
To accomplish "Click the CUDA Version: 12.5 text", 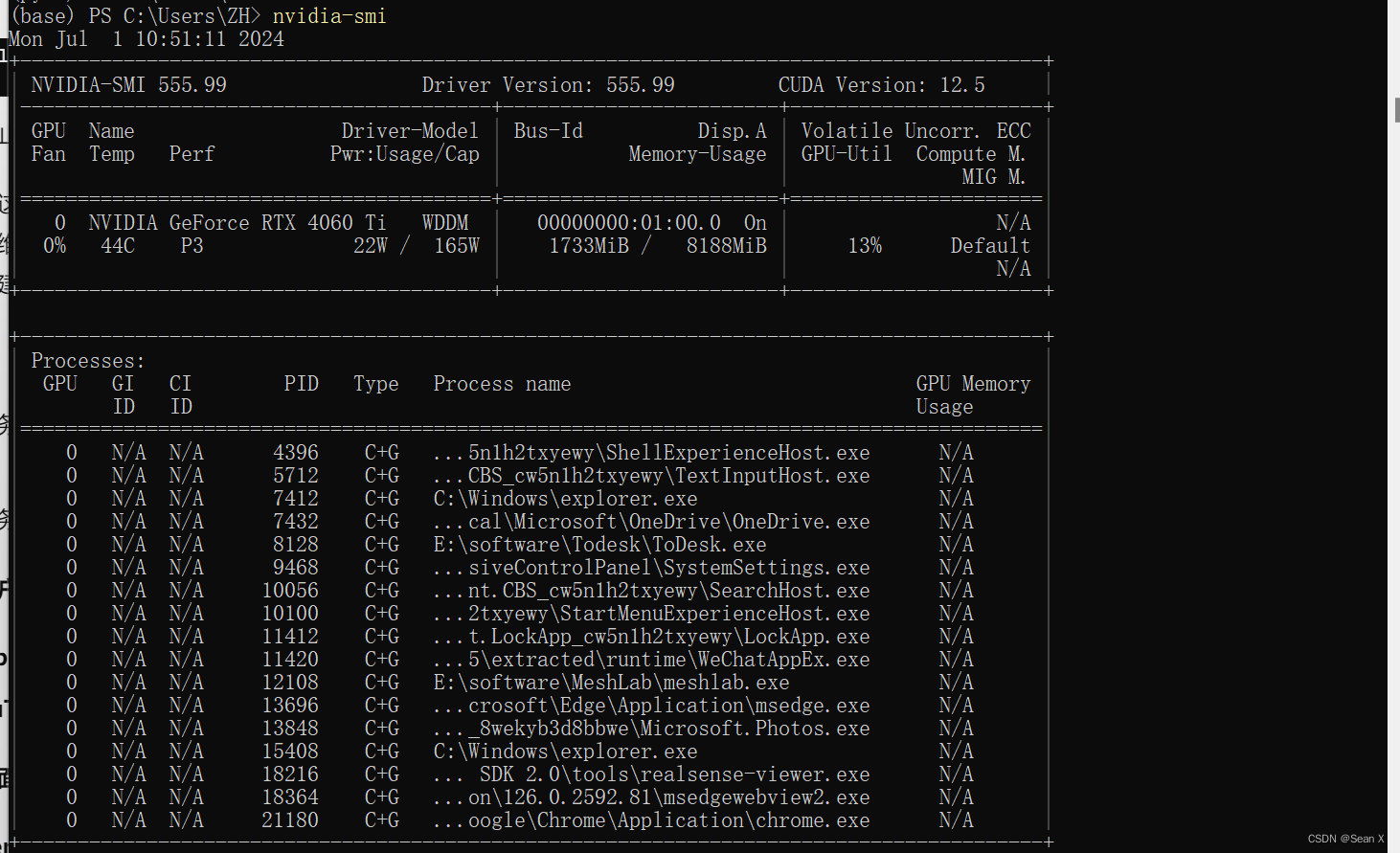I will coord(882,85).
